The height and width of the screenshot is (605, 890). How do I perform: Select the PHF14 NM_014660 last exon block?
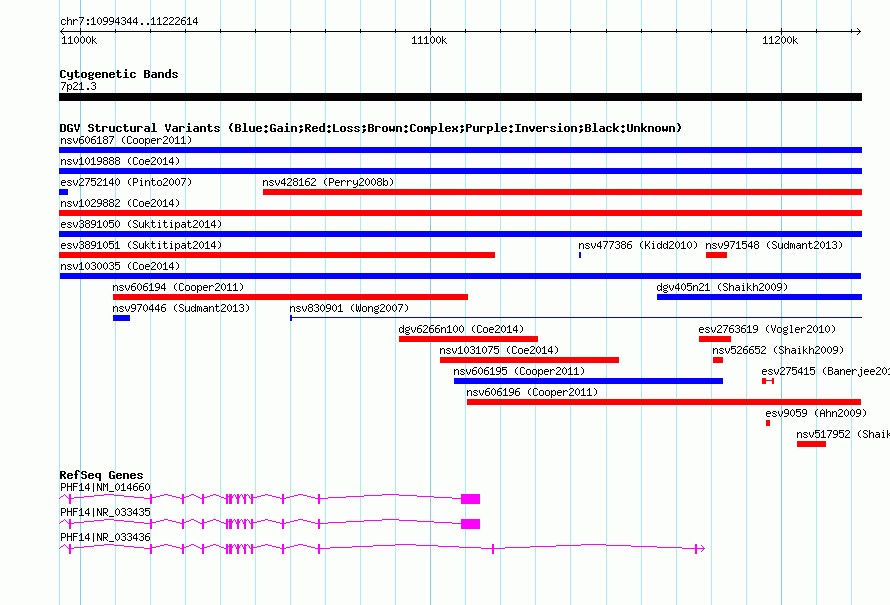pyautogui.click(x=471, y=499)
